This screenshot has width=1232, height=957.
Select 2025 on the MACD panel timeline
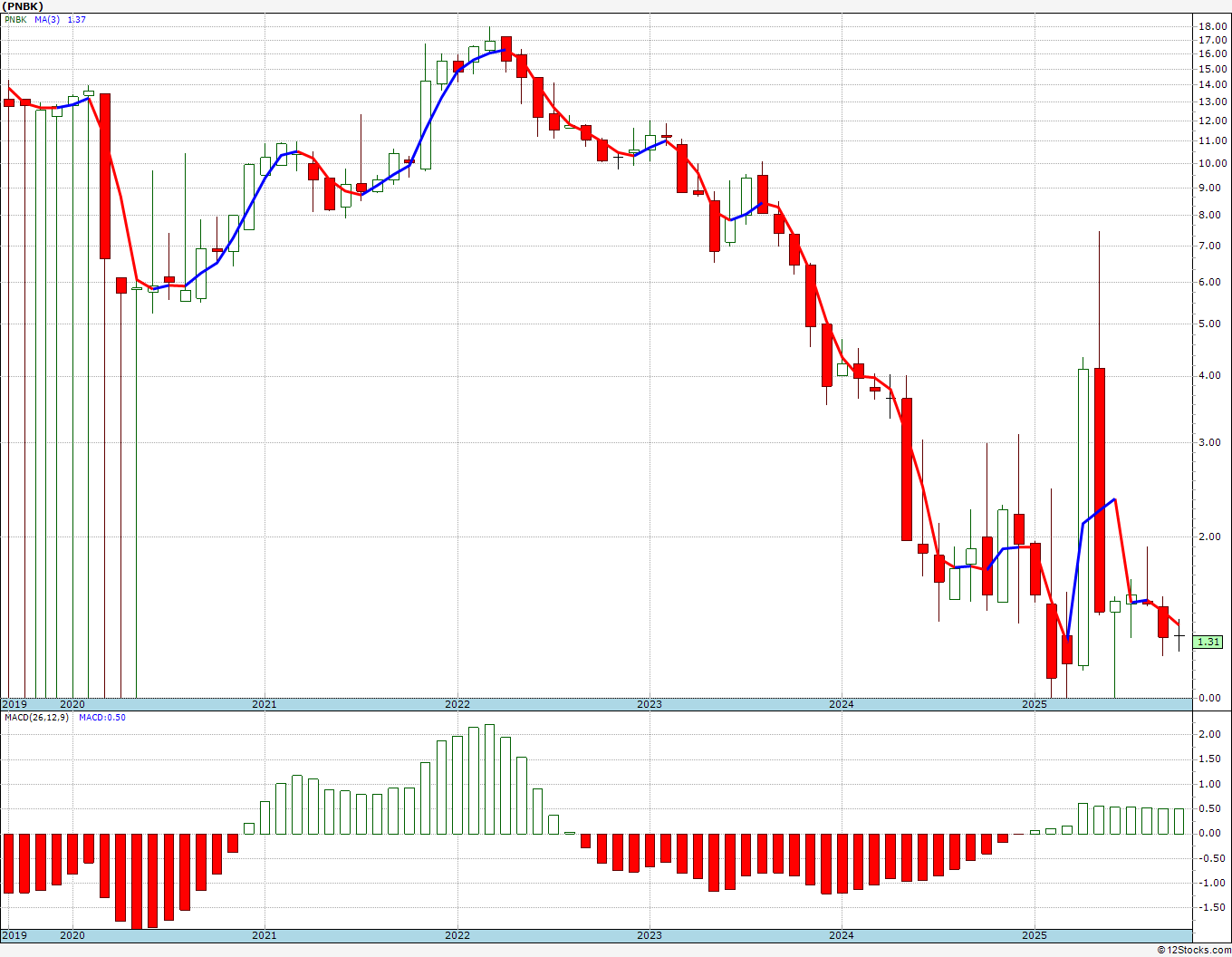[x=1035, y=935]
